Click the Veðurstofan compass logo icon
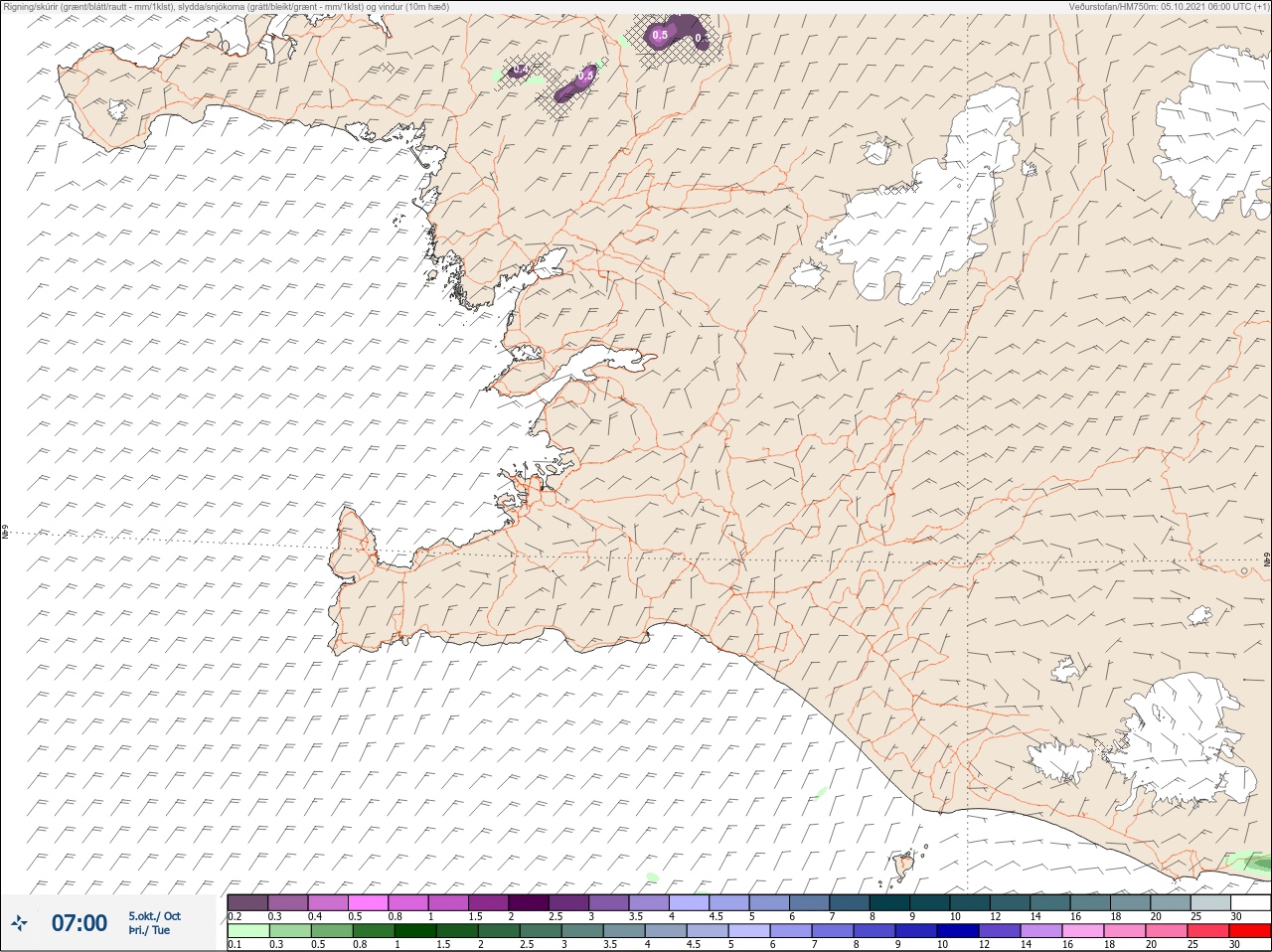Viewport: 1272px width, 952px height. (x=19, y=923)
